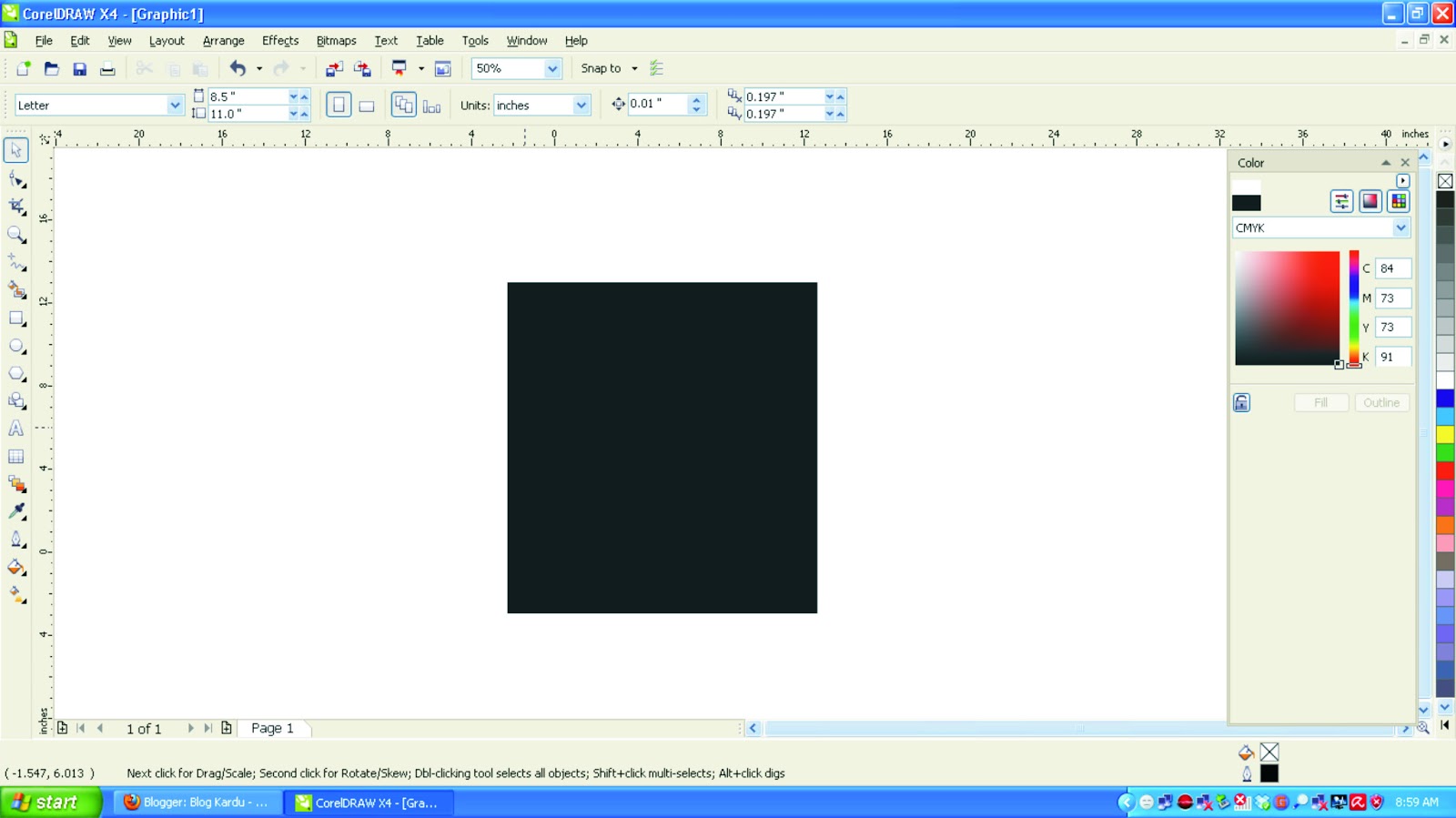Select the Interactive Fill tool
Image resolution: width=1456 pixels, height=818 pixels.
tap(16, 595)
